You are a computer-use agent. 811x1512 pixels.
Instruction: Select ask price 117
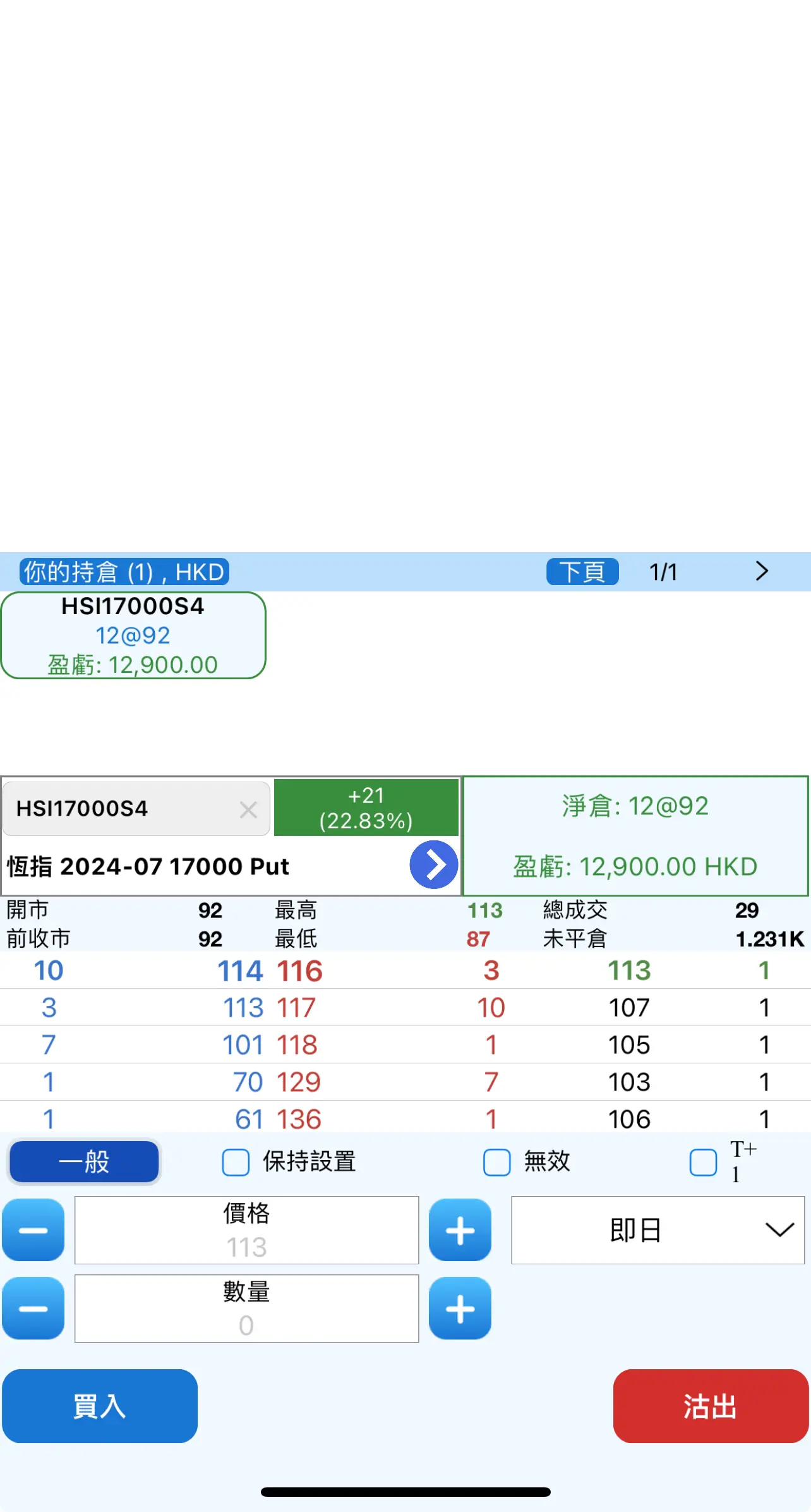tap(296, 1008)
